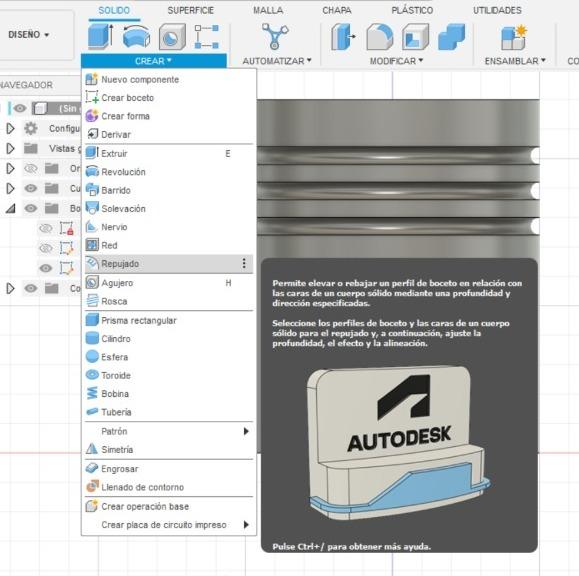Screen dimensions: 579x576
Task: Select Extruir in the Crear menu
Action: click(169, 153)
